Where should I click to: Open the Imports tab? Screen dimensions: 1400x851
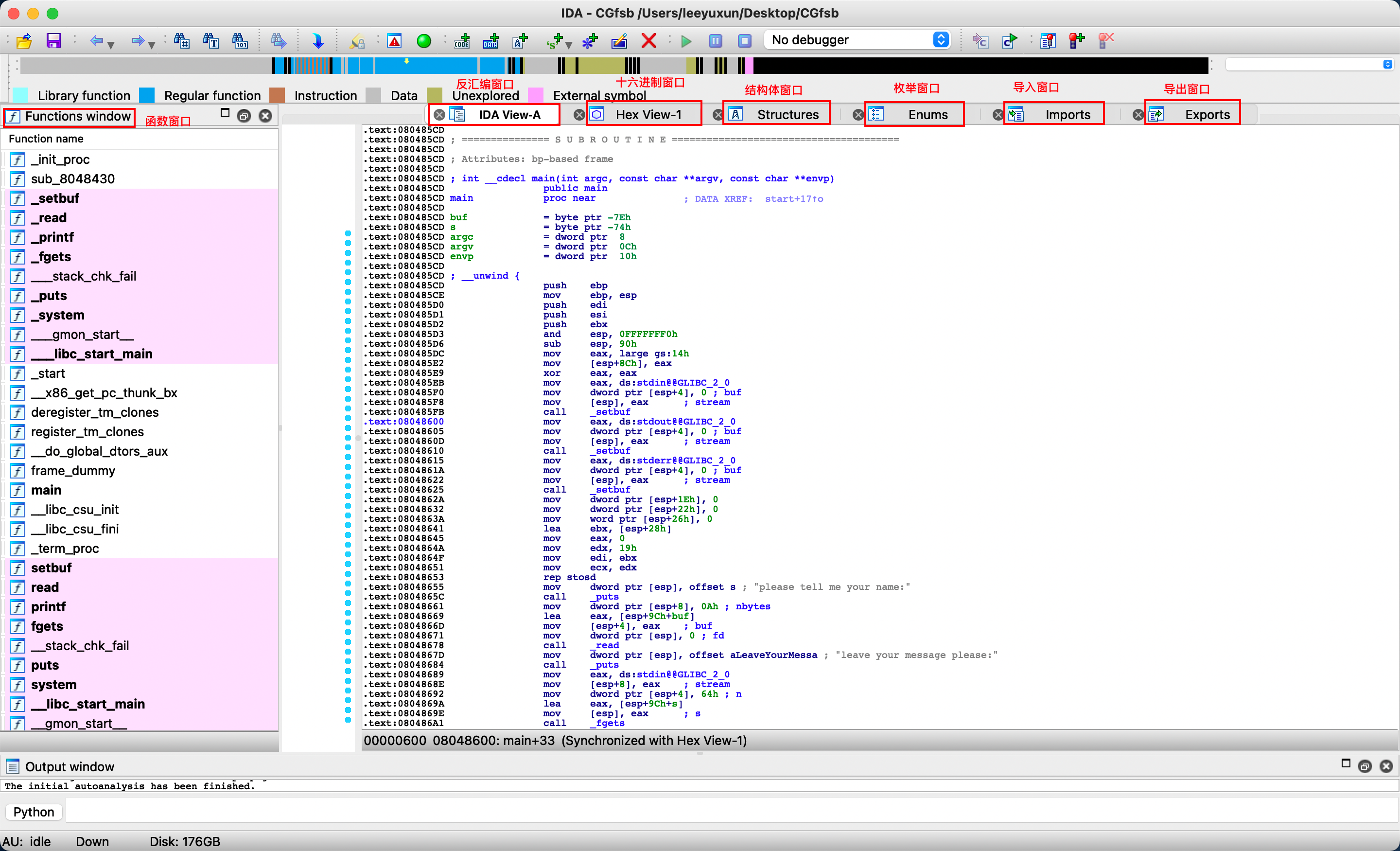coord(1067,115)
